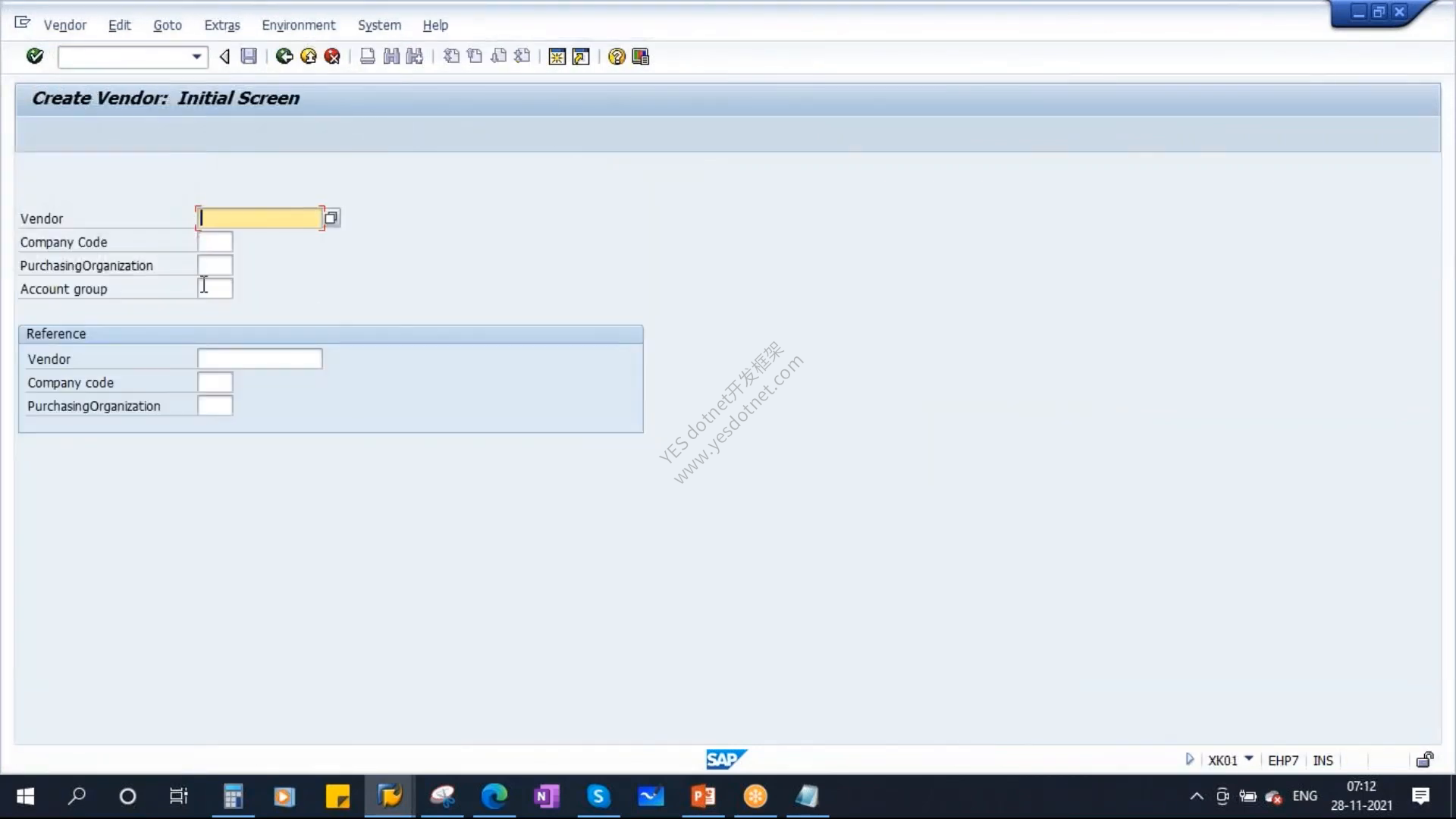The image size is (1456, 819).
Task: Expand the command field dropdown arrow
Action: (x=196, y=57)
